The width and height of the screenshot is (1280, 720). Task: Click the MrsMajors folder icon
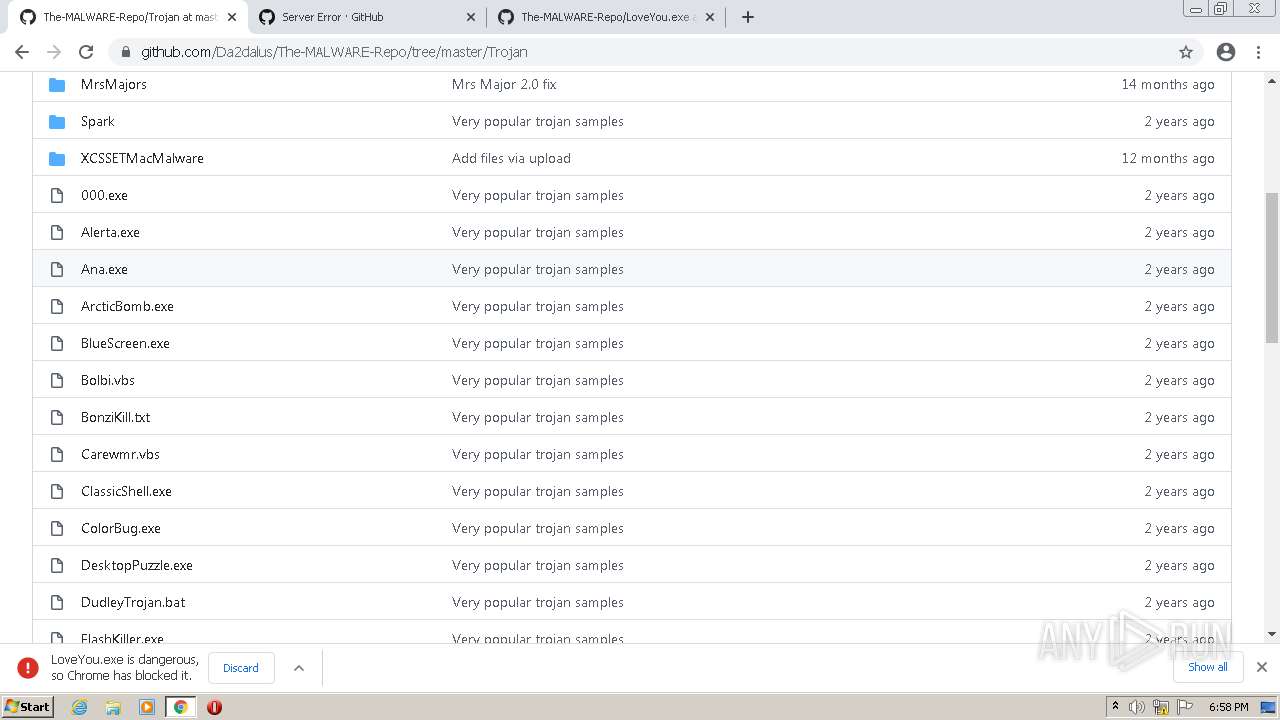pos(57,84)
